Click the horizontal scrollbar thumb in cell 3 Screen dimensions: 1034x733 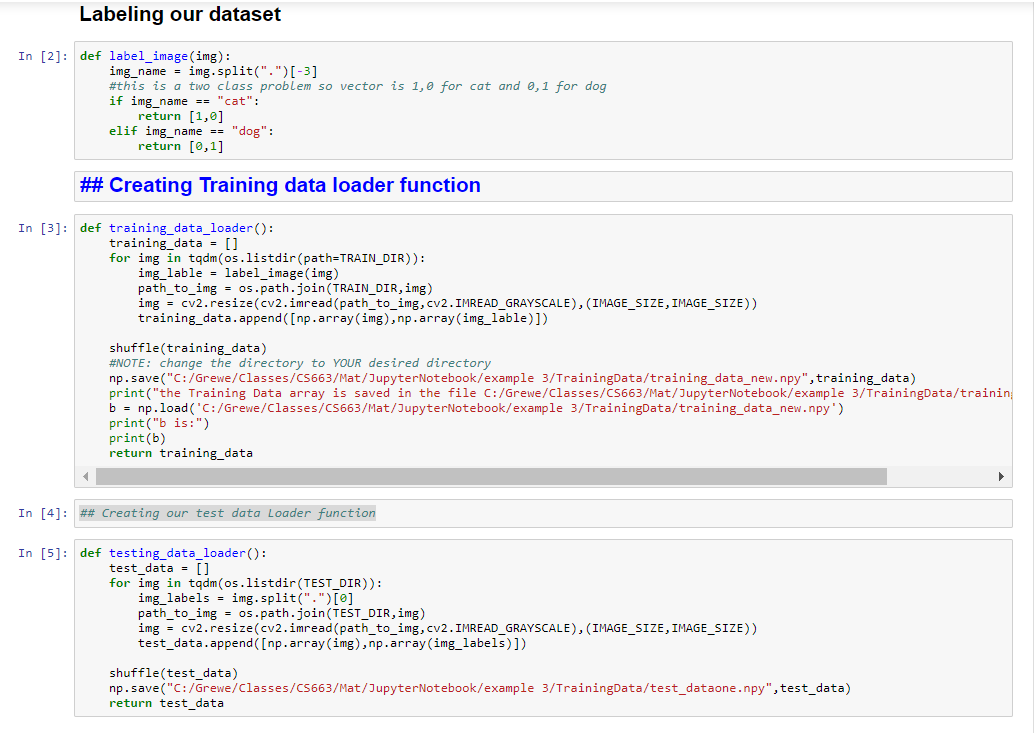[490, 477]
